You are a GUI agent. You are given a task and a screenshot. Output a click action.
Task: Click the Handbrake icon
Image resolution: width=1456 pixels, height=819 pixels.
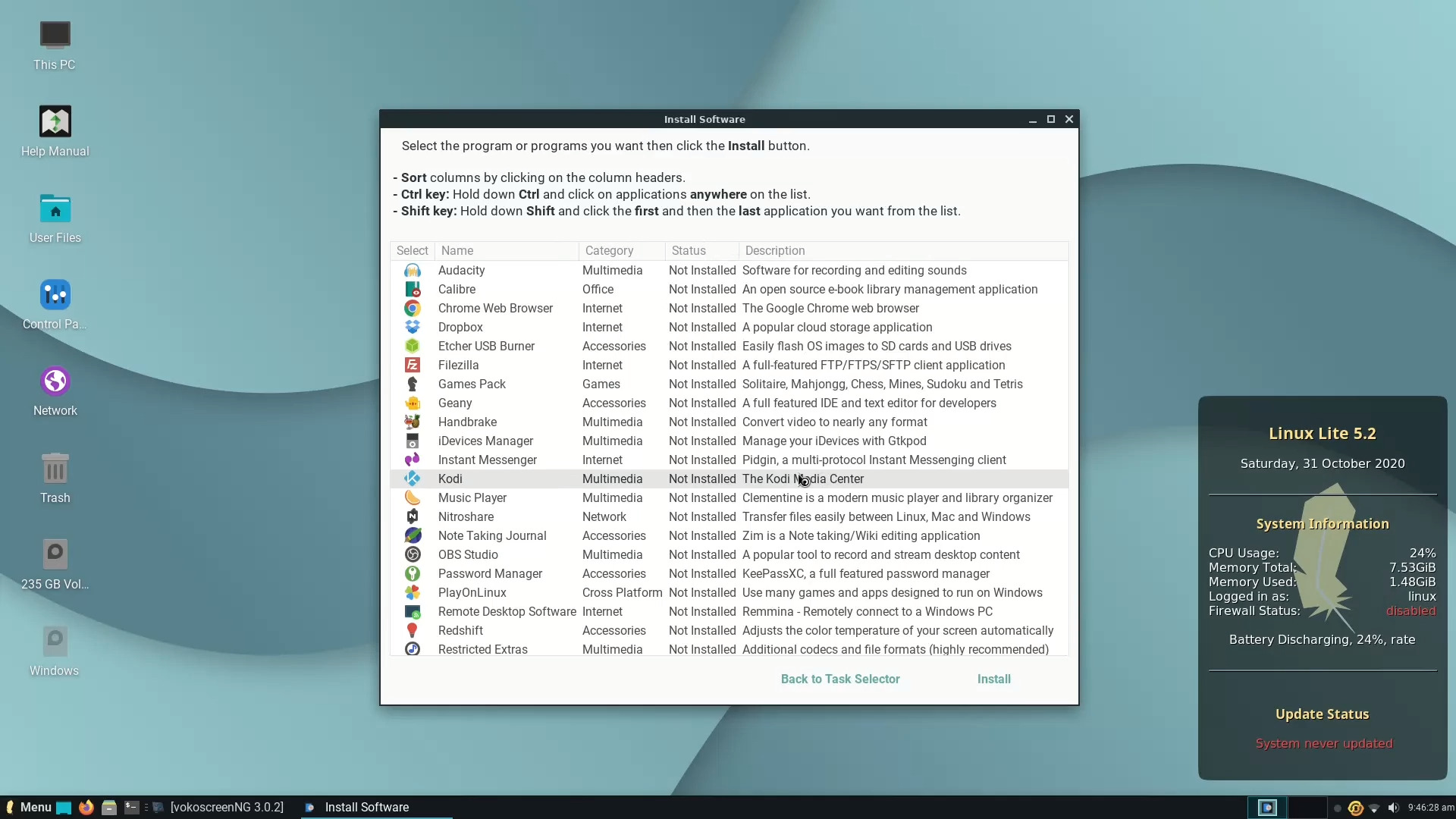[x=413, y=422]
